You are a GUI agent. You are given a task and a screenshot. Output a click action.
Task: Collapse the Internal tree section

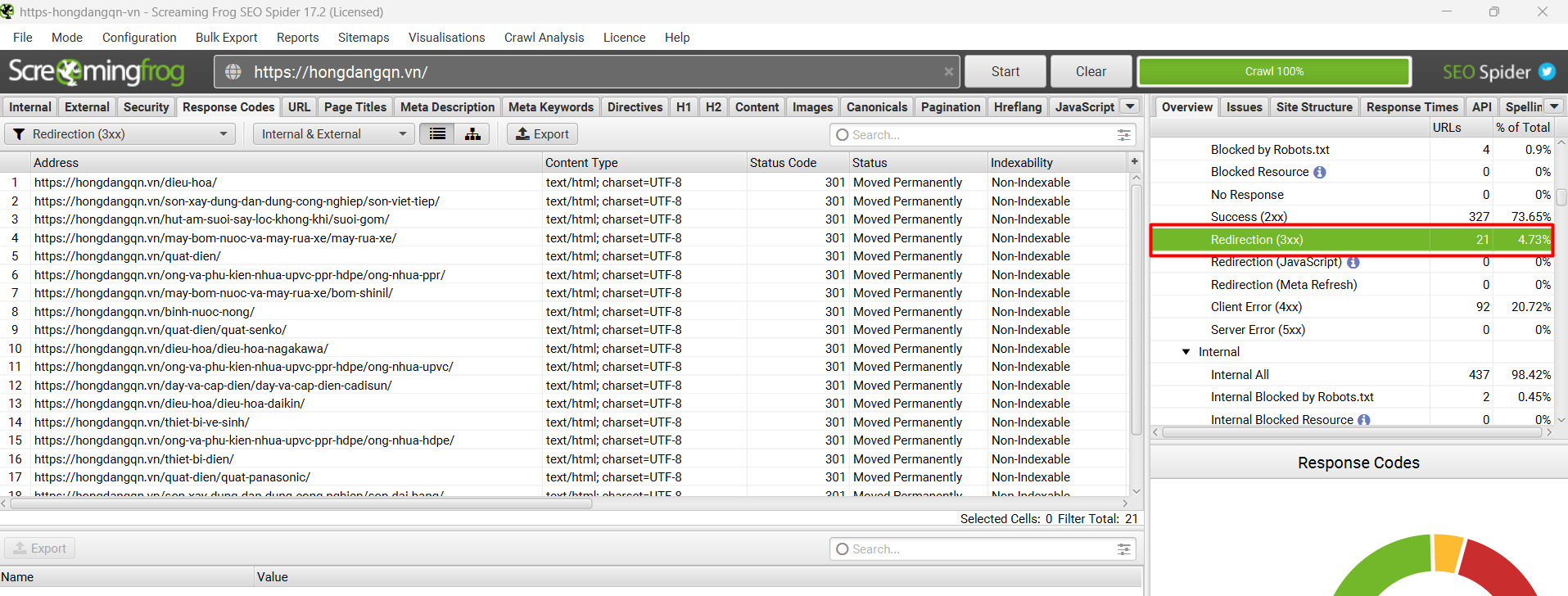click(x=1186, y=352)
